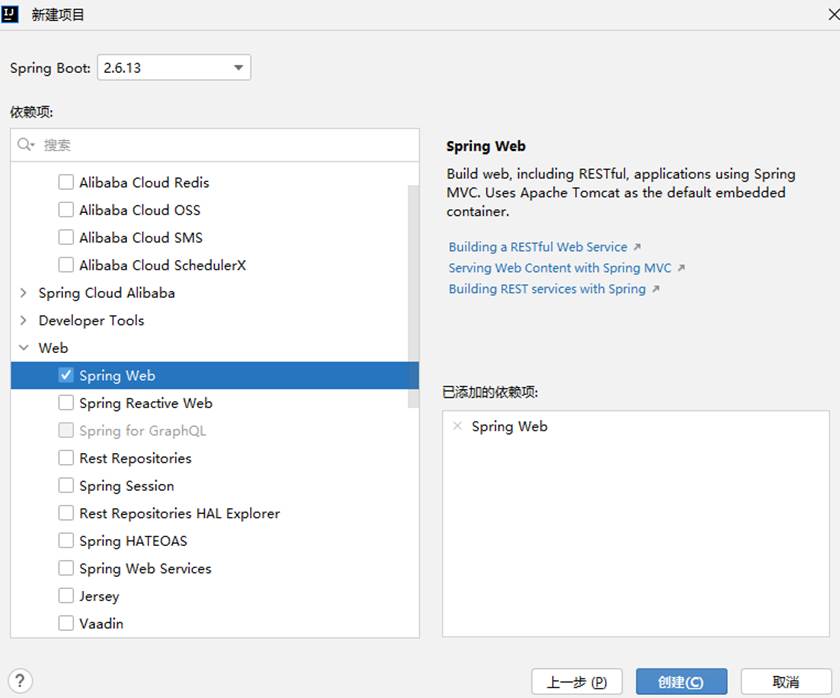840x698 pixels.
Task: Click the Spring Web description heading
Action: click(486, 146)
